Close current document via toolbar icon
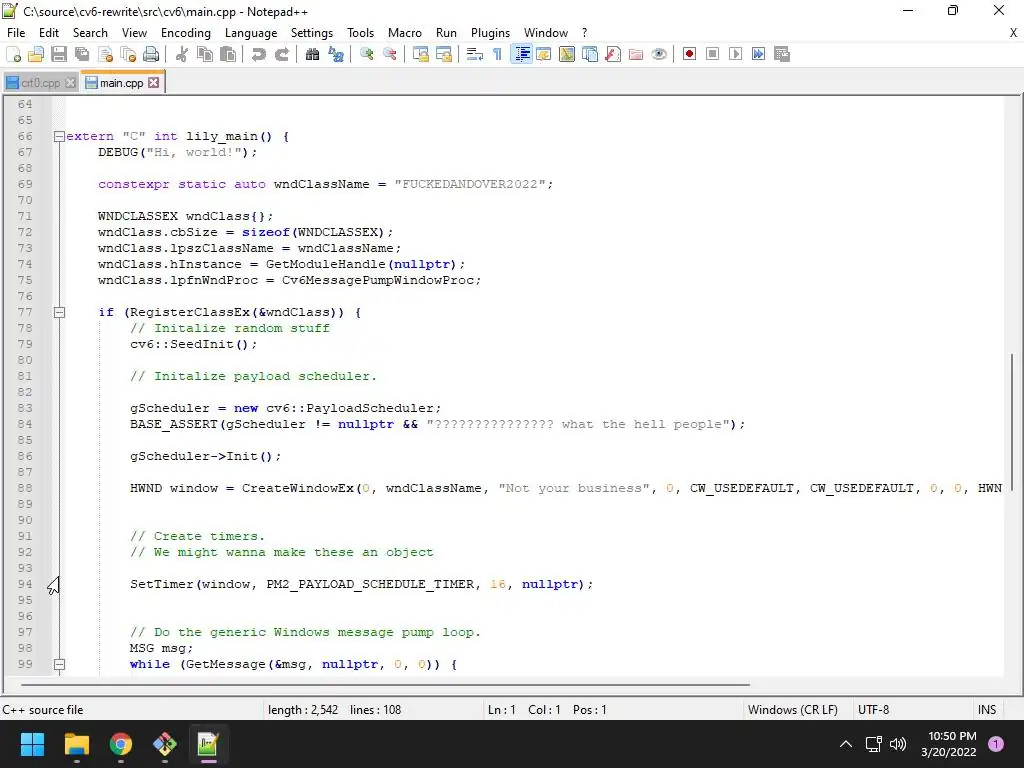 pyautogui.click(x=105, y=54)
